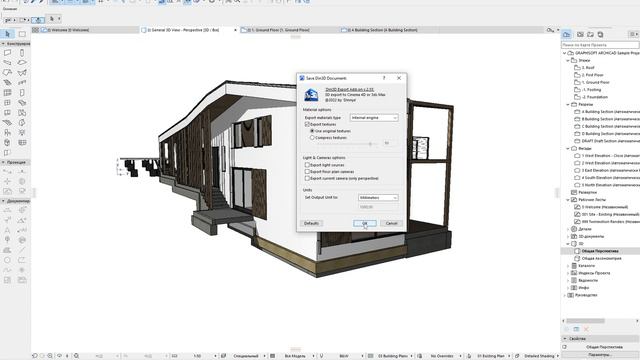Collapse the Этажи folder in the Navigator
This screenshot has width=640, height=360.
pos(568,60)
